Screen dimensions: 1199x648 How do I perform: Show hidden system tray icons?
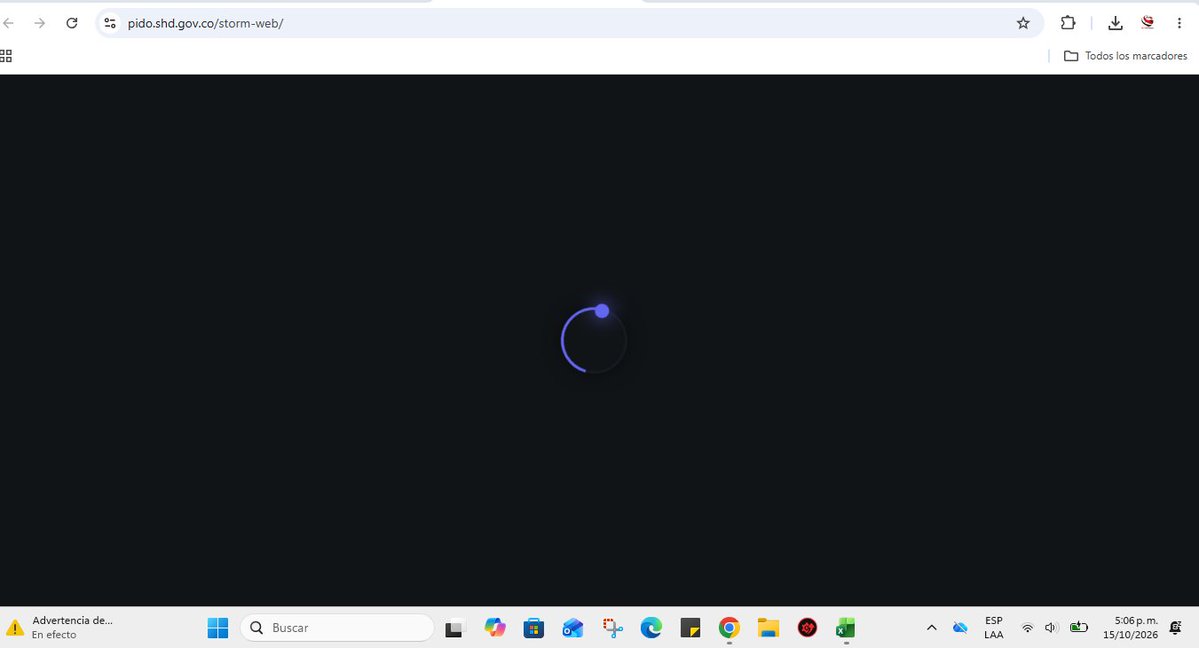coord(931,628)
